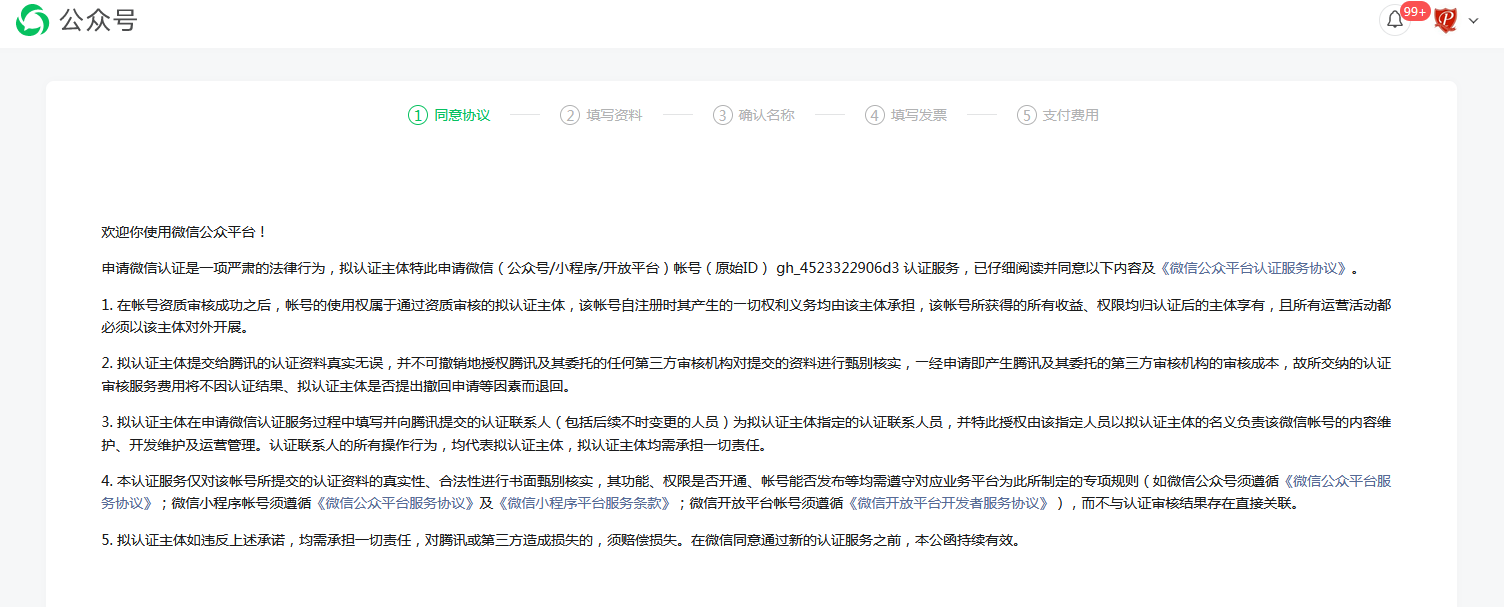1504x607 pixels.
Task: Click the circled number 3 step icon
Action: [x=722, y=115]
